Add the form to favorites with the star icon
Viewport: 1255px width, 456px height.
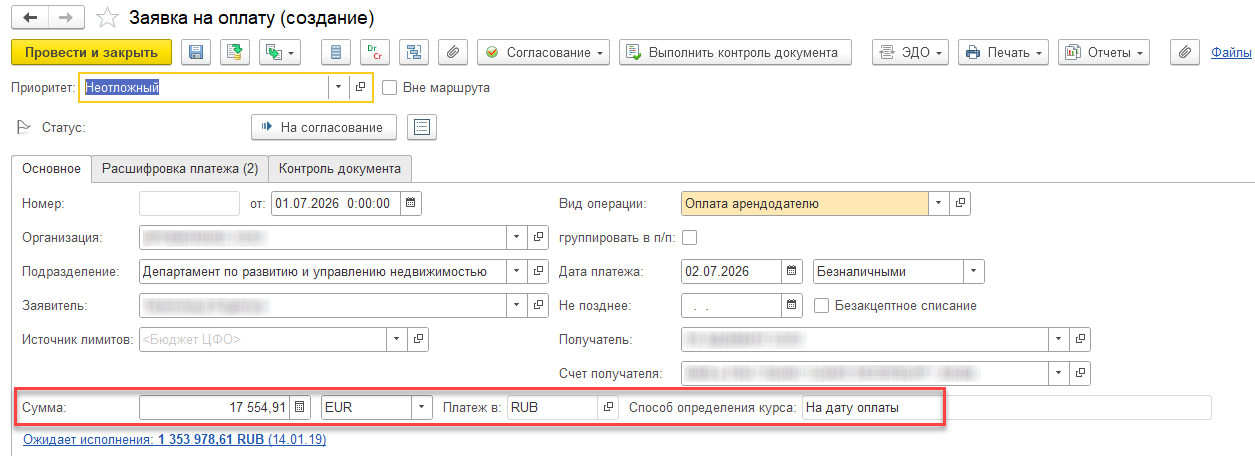click(x=107, y=18)
